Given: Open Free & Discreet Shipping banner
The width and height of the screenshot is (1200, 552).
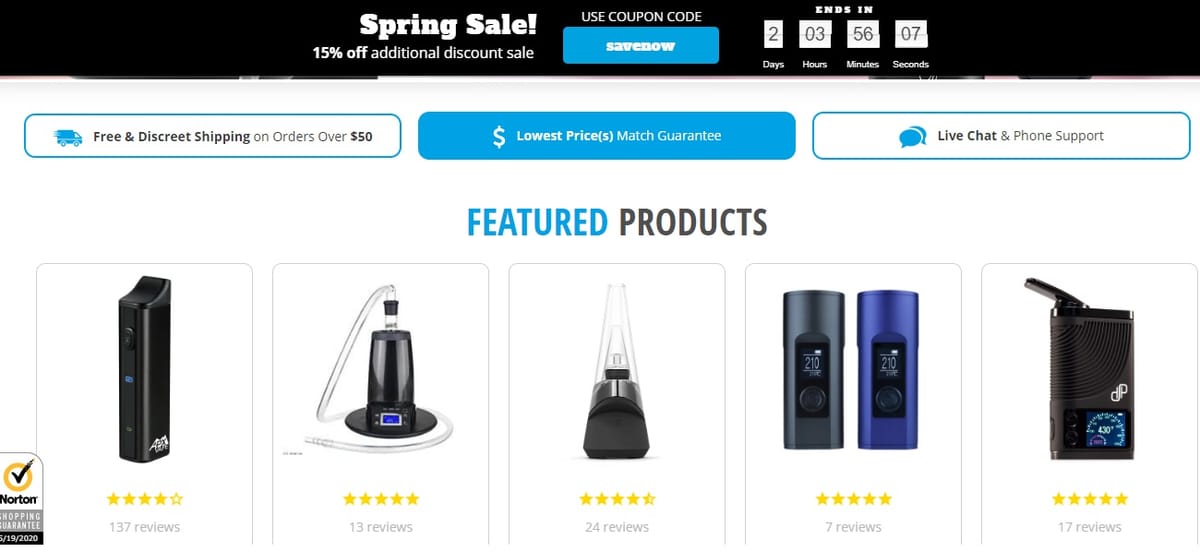Looking at the screenshot, I should click(x=212, y=136).
